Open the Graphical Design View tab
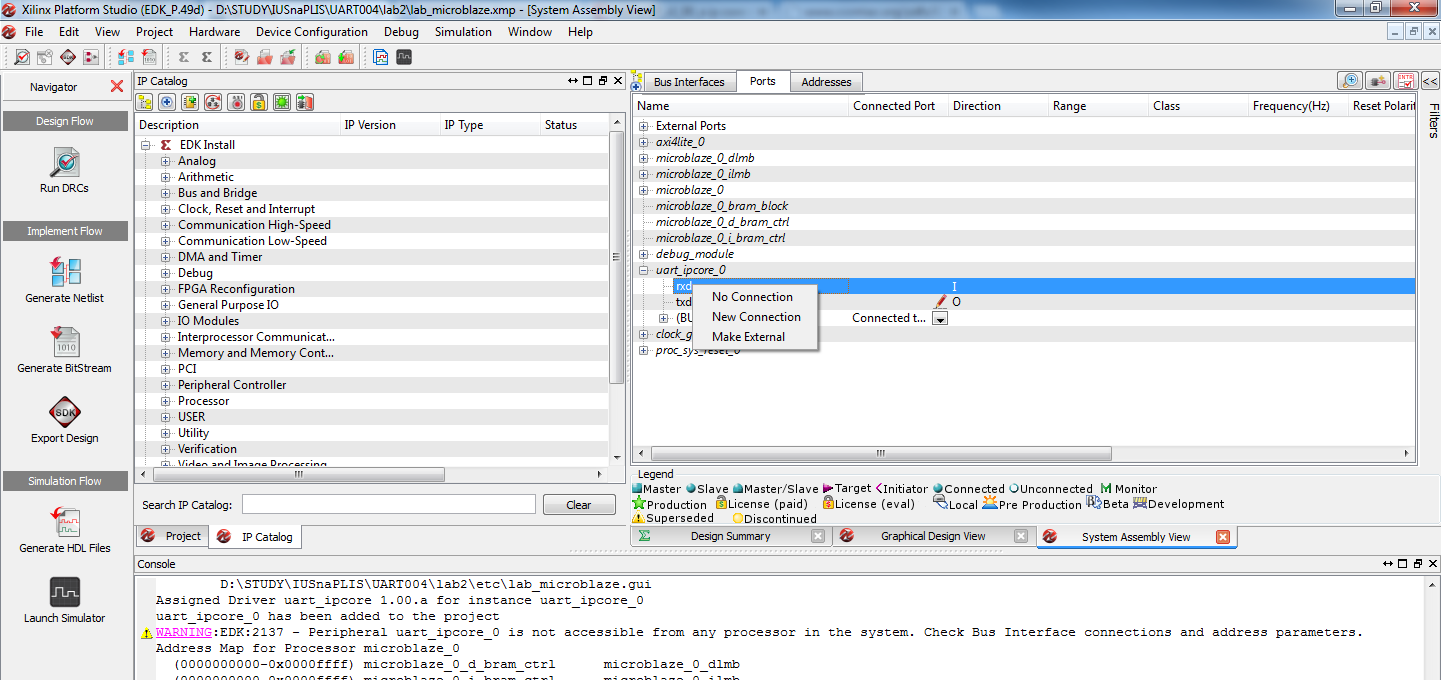 932,537
